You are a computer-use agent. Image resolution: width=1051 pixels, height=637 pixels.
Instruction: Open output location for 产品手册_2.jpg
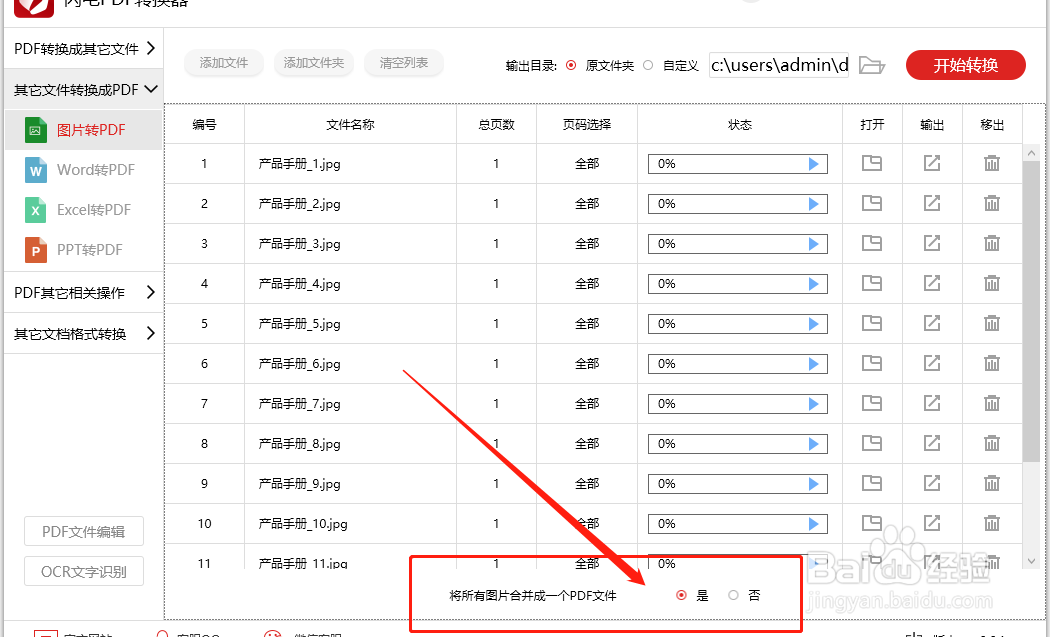(x=932, y=203)
